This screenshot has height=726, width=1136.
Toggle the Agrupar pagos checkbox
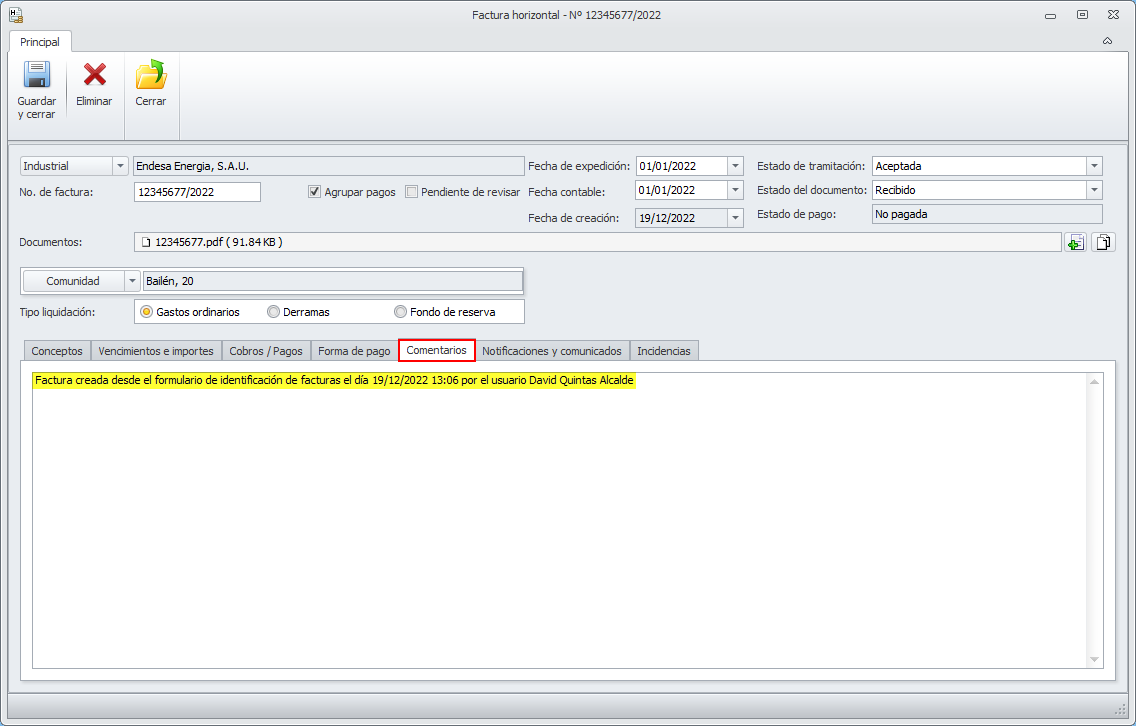point(314,192)
